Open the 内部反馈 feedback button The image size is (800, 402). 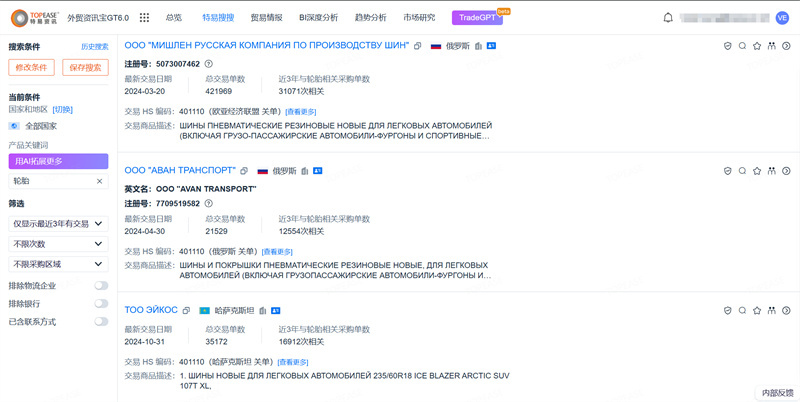point(778,393)
